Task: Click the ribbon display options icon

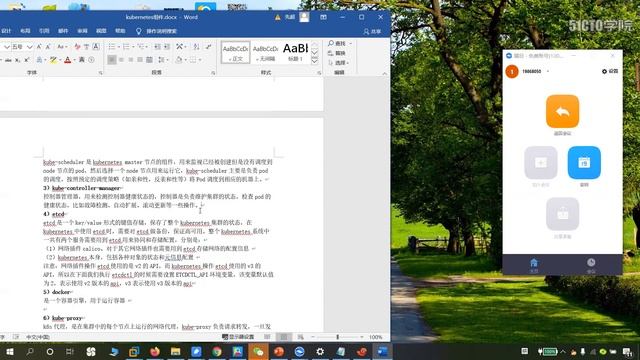Action: [323, 17]
